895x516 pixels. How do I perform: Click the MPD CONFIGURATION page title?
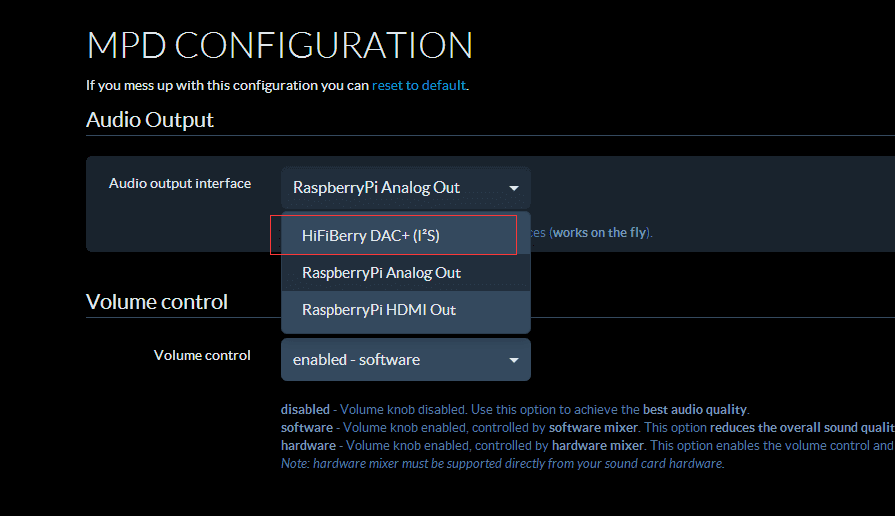279,46
